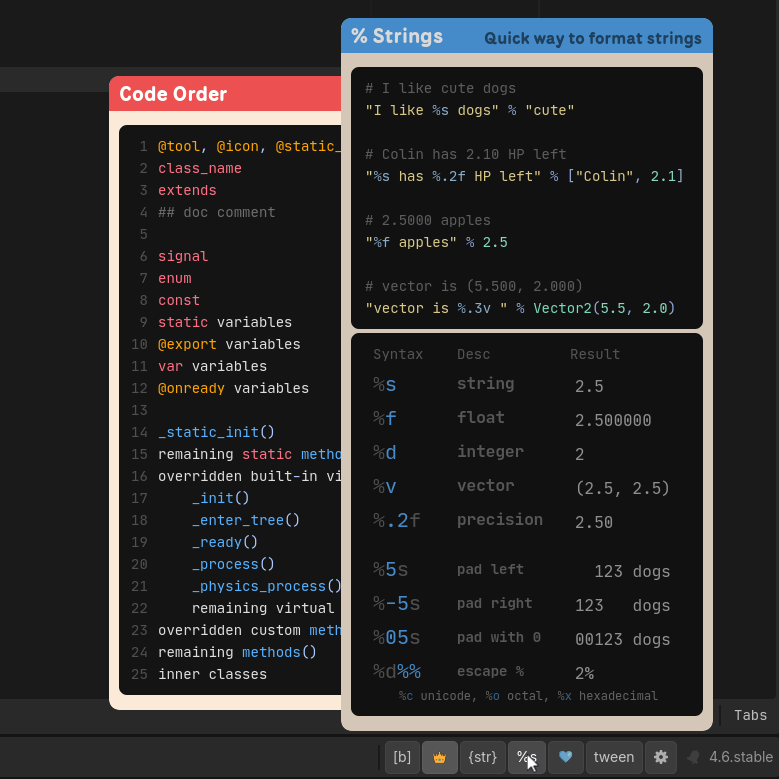
Task: Click the '# Colin has 2.10 HP left' comment
Action: 466,155
